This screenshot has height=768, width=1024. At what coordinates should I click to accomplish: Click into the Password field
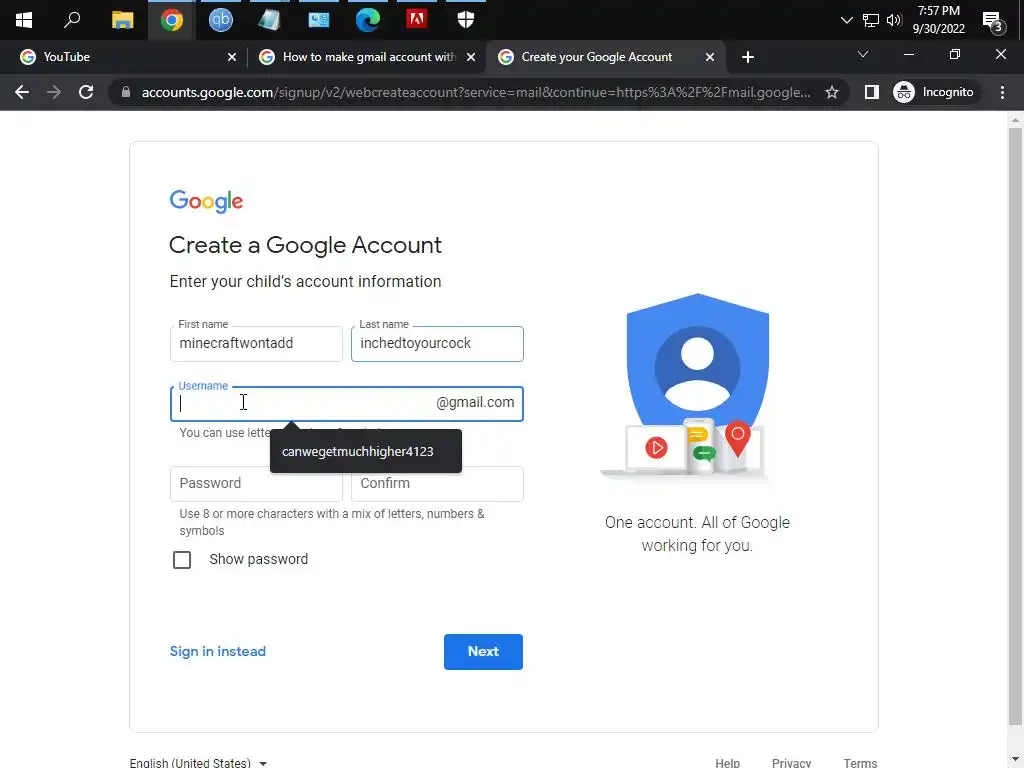(x=256, y=484)
